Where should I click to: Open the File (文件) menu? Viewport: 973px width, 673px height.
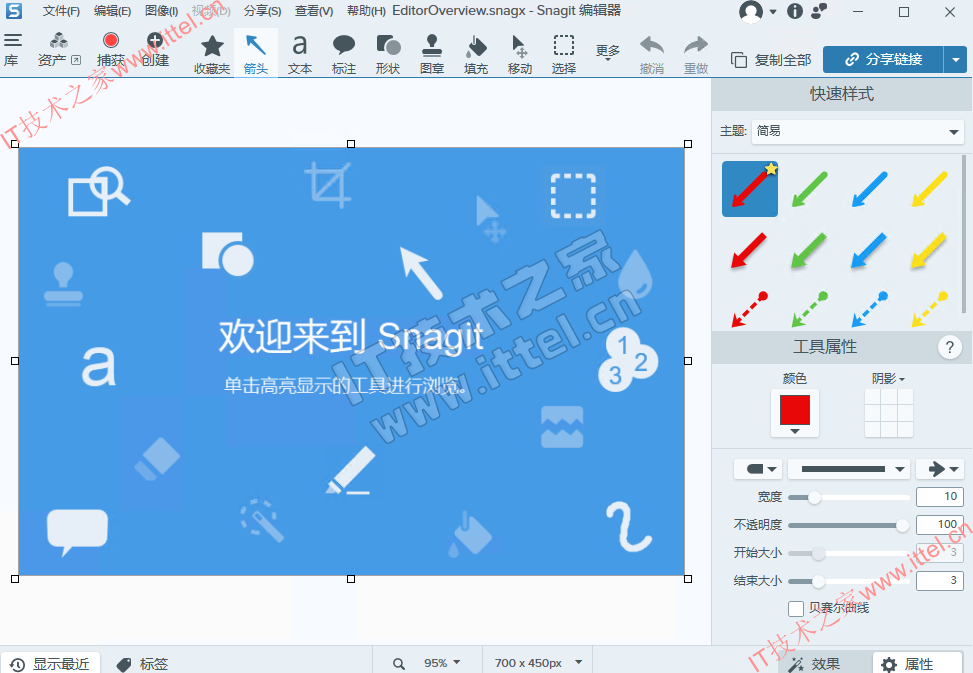pyautogui.click(x=61, y=11)
